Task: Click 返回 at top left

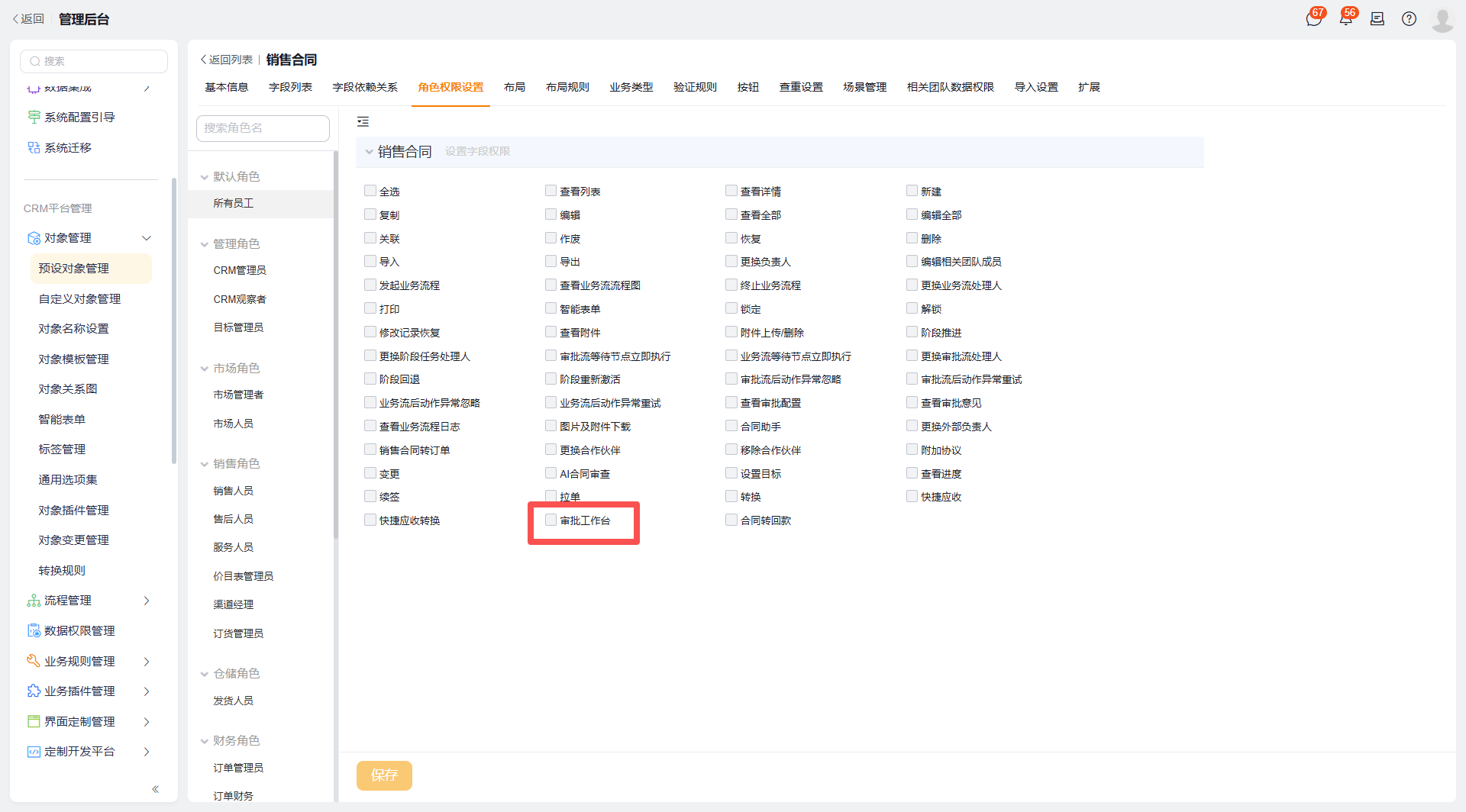Action: (x=28, y=19)
